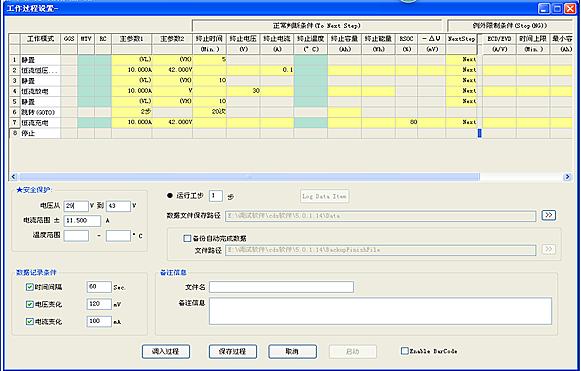This screenshot has height=371, width=581.
Task: Click the 文件名 input field
Action: [x=281, y=287]
